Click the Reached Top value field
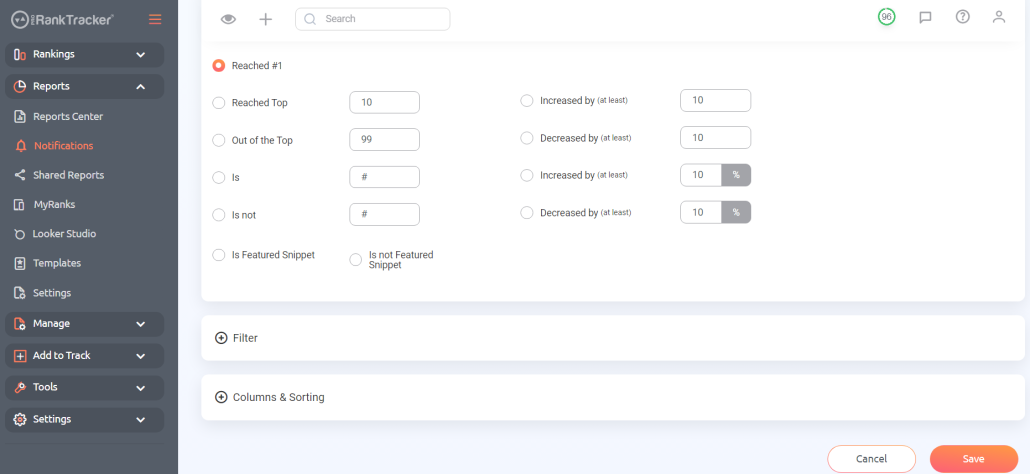Screen dimensions: 1030x474 point(384,102)
